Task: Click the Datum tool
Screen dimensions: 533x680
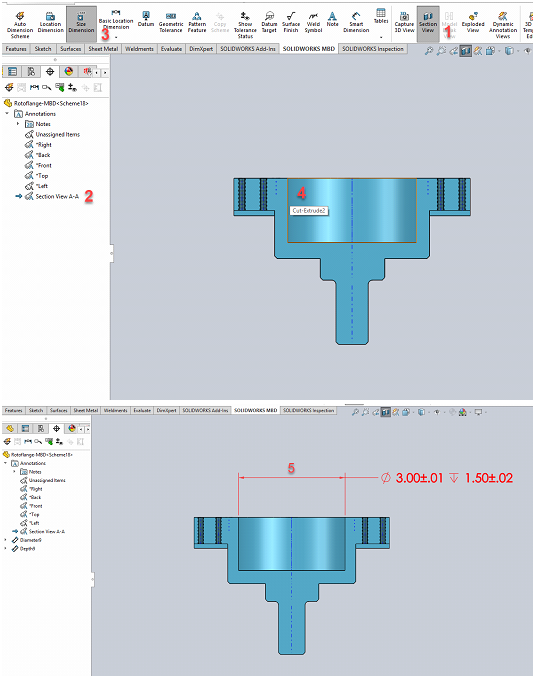Action: tap(146, 19)
